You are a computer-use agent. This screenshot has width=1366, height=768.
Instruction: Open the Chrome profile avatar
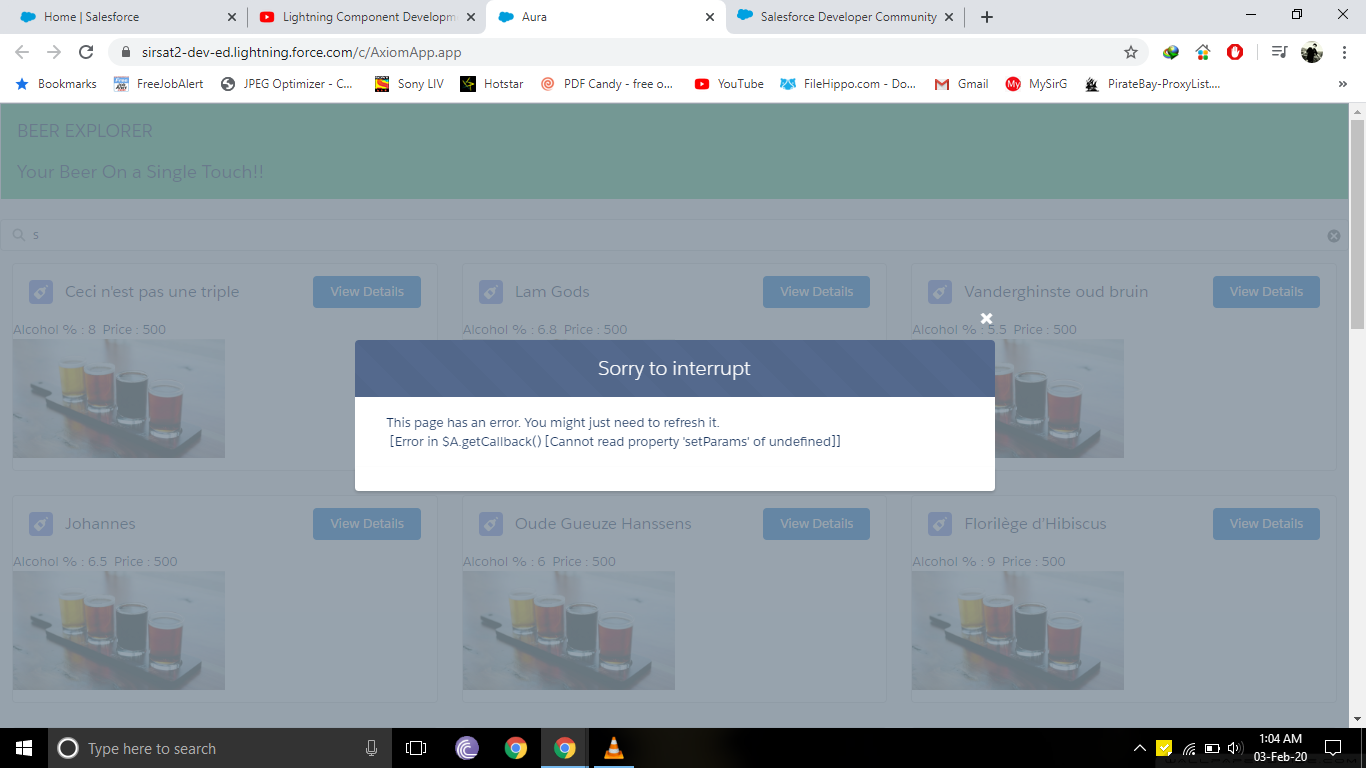(x=1312, y=52)
